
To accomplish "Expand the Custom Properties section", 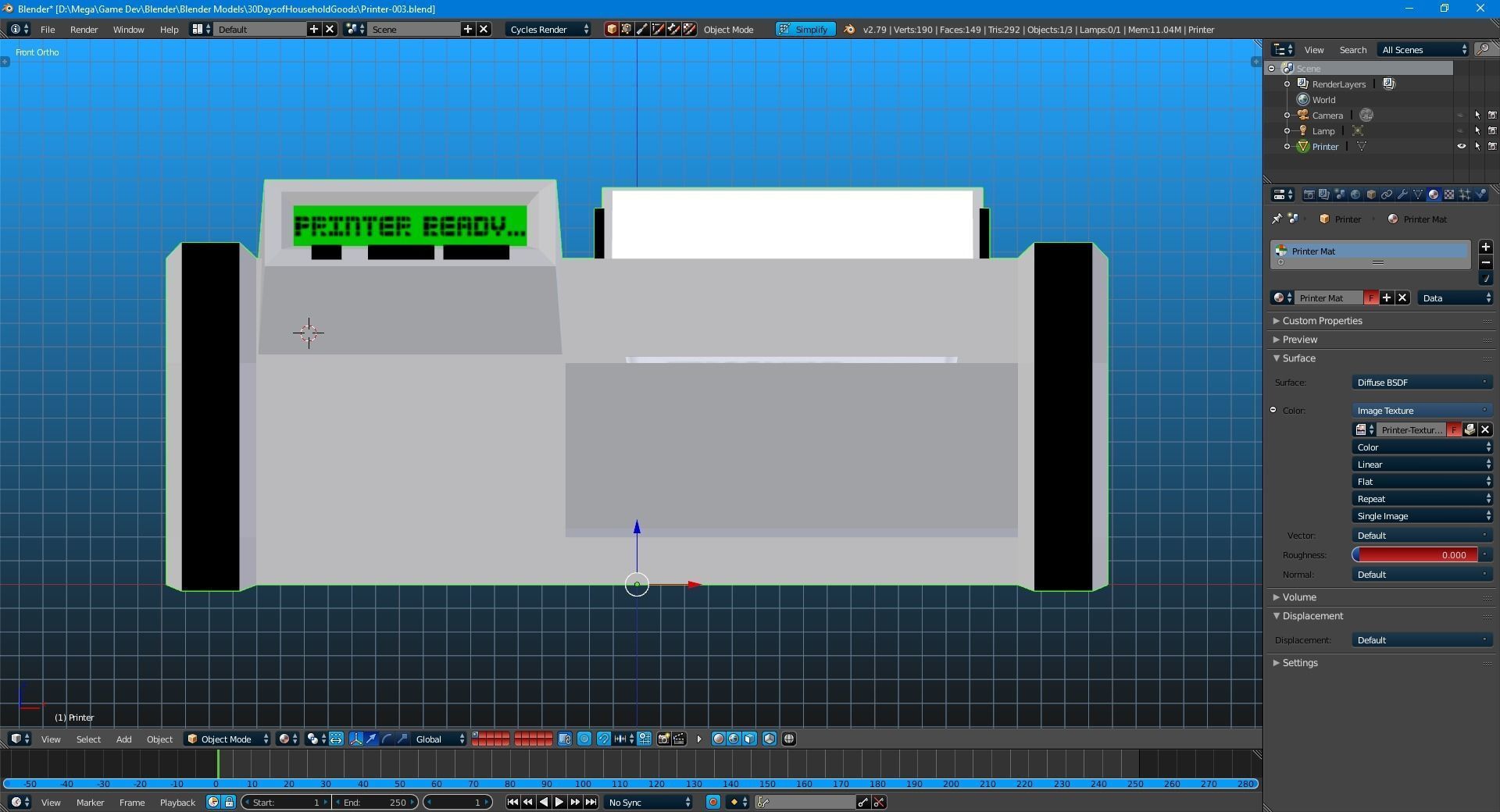I will click(1324, 320).
